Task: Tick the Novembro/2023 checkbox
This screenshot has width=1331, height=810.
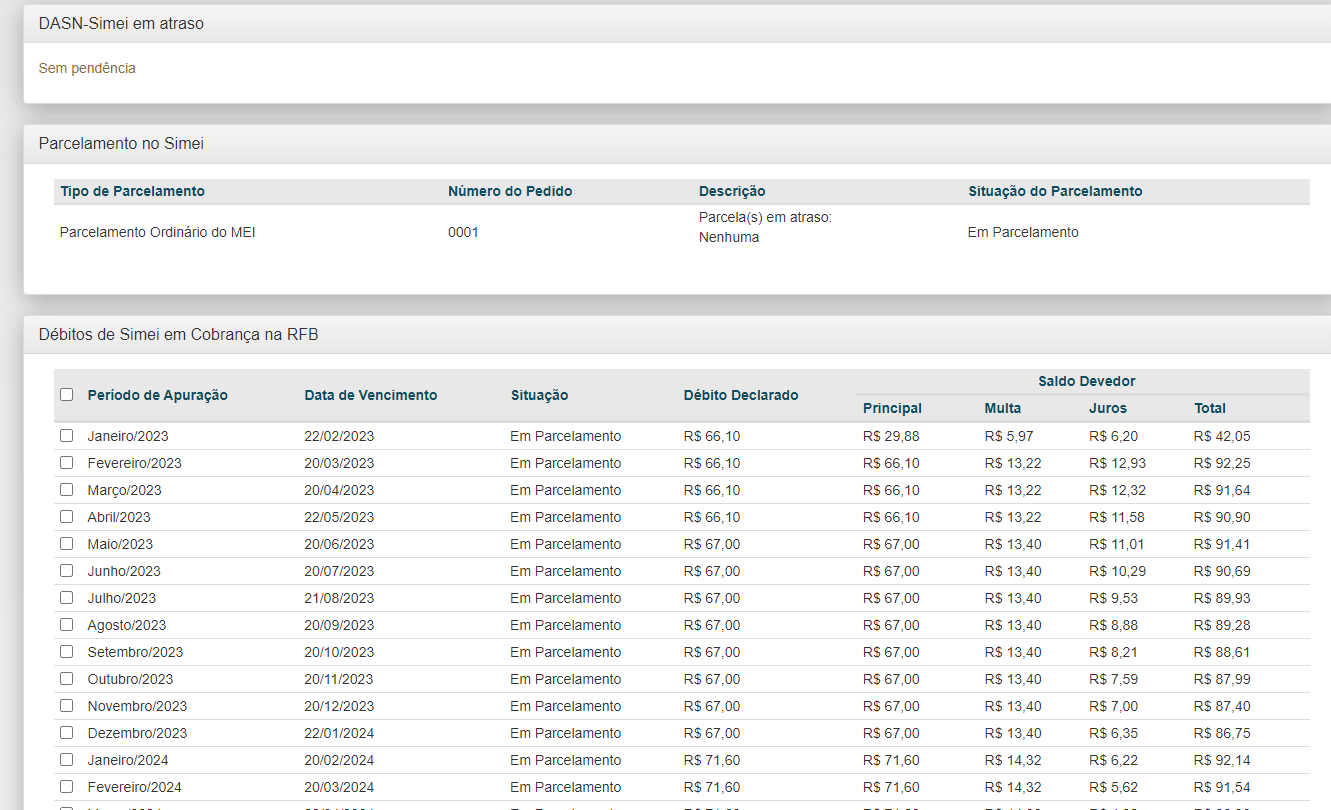Action: click(x=66, y=706)
